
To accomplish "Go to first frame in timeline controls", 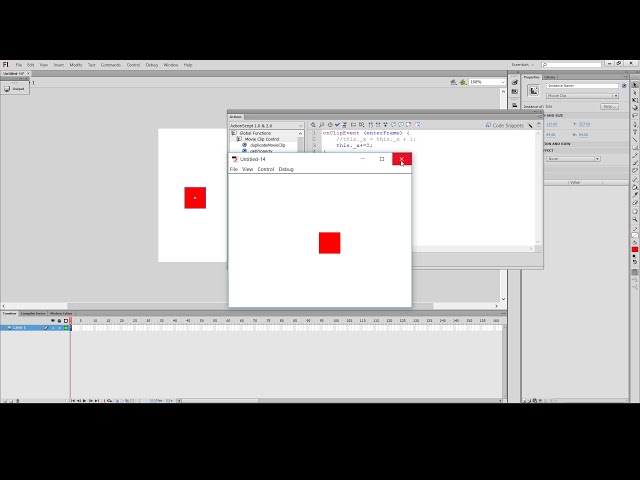I will (73, 401).
